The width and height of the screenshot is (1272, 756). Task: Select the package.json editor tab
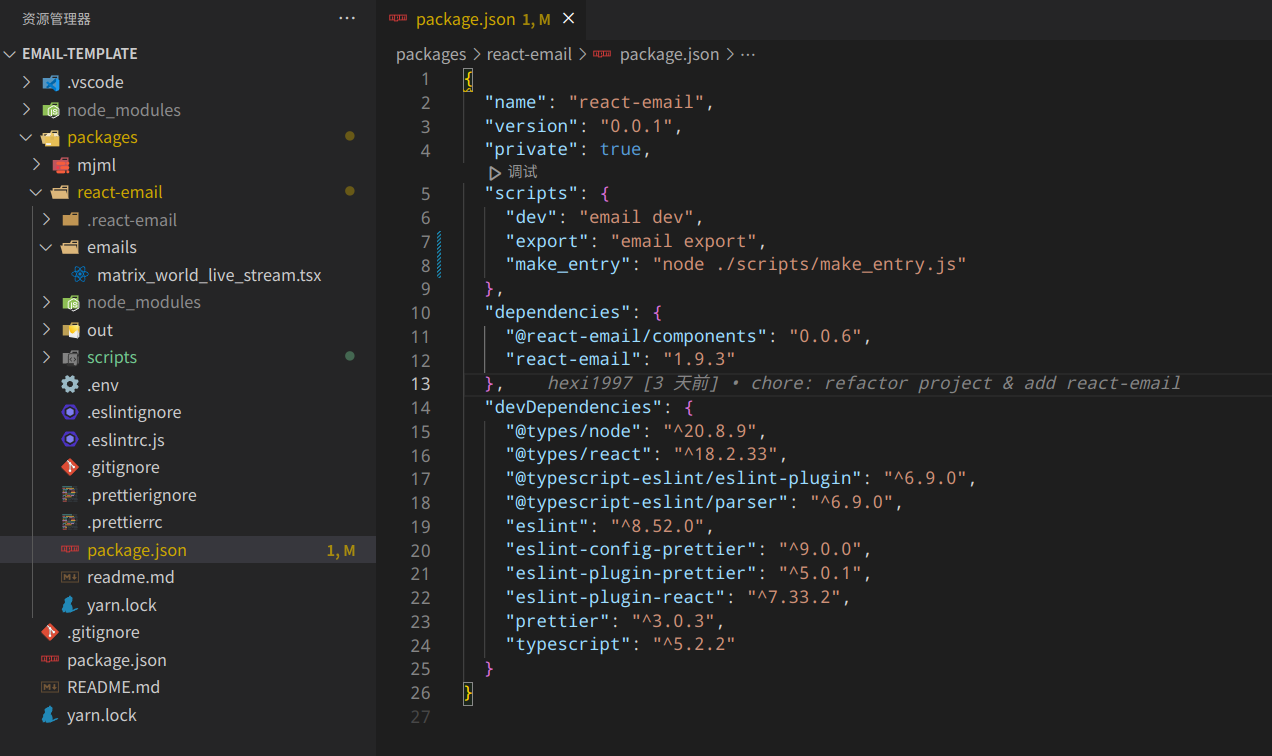coord(465,19)
